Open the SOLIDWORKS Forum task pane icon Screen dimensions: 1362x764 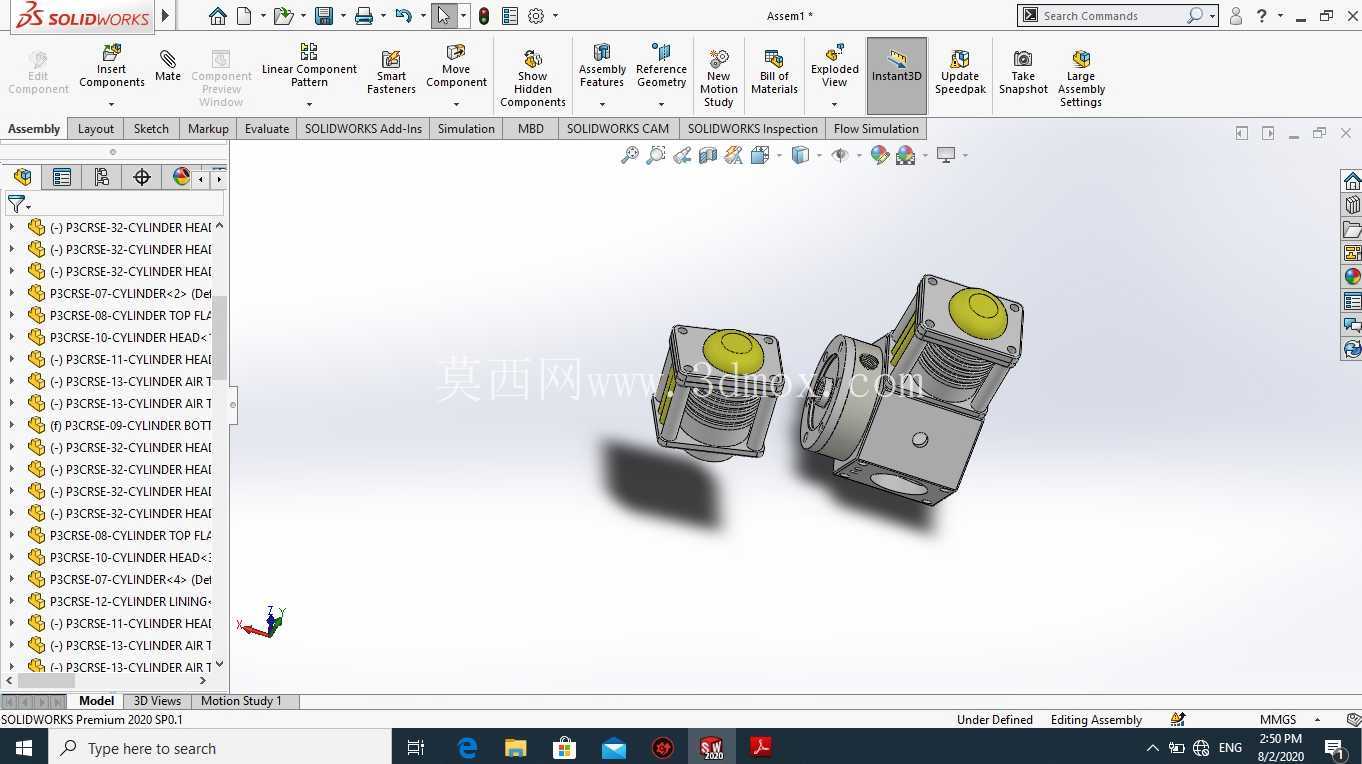[x=1352, y=325]
